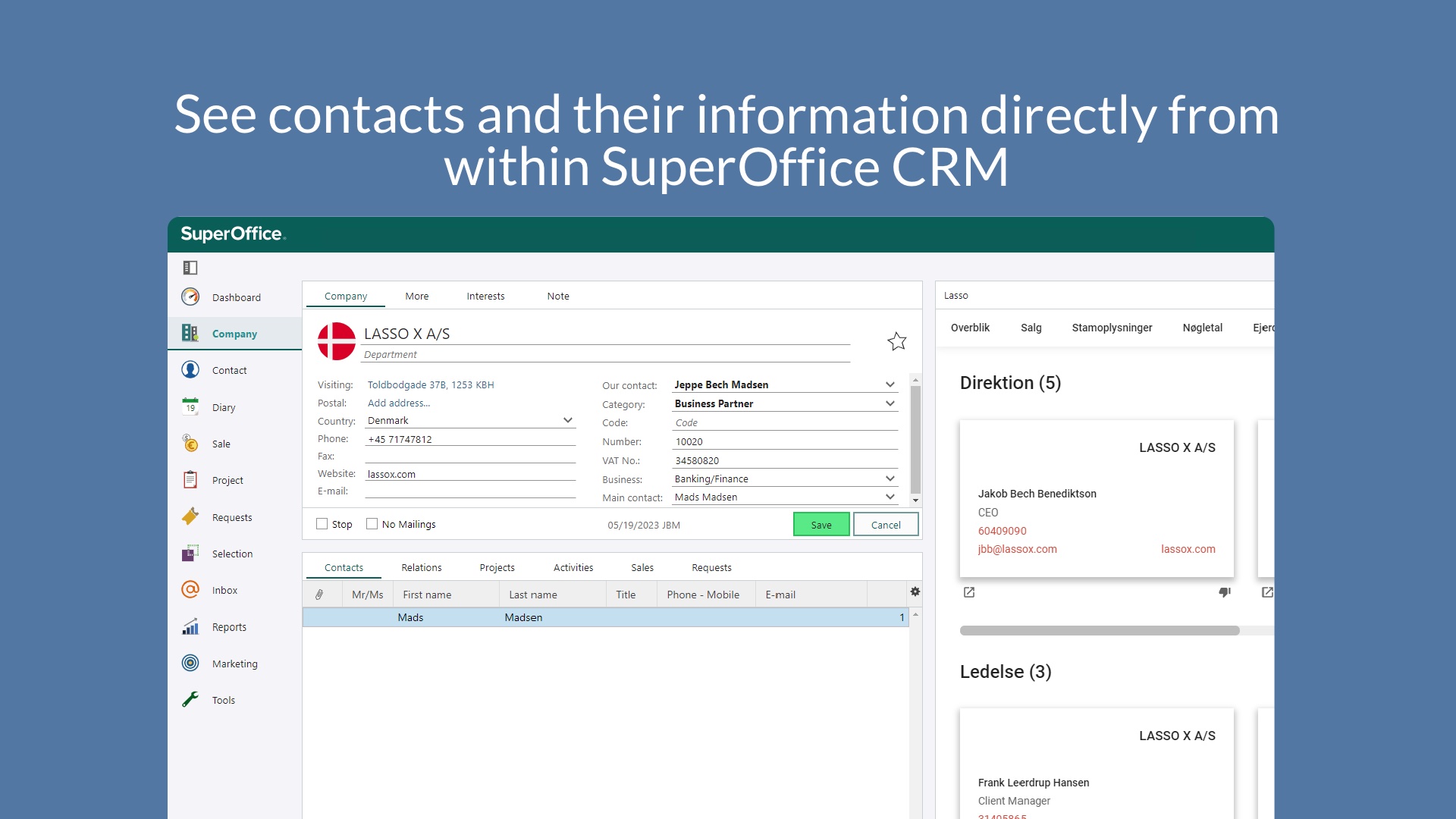Click the Requests ticket icon
This screenshot has height=819, width=1456.
pyautogui.click(x=190, y=516)
